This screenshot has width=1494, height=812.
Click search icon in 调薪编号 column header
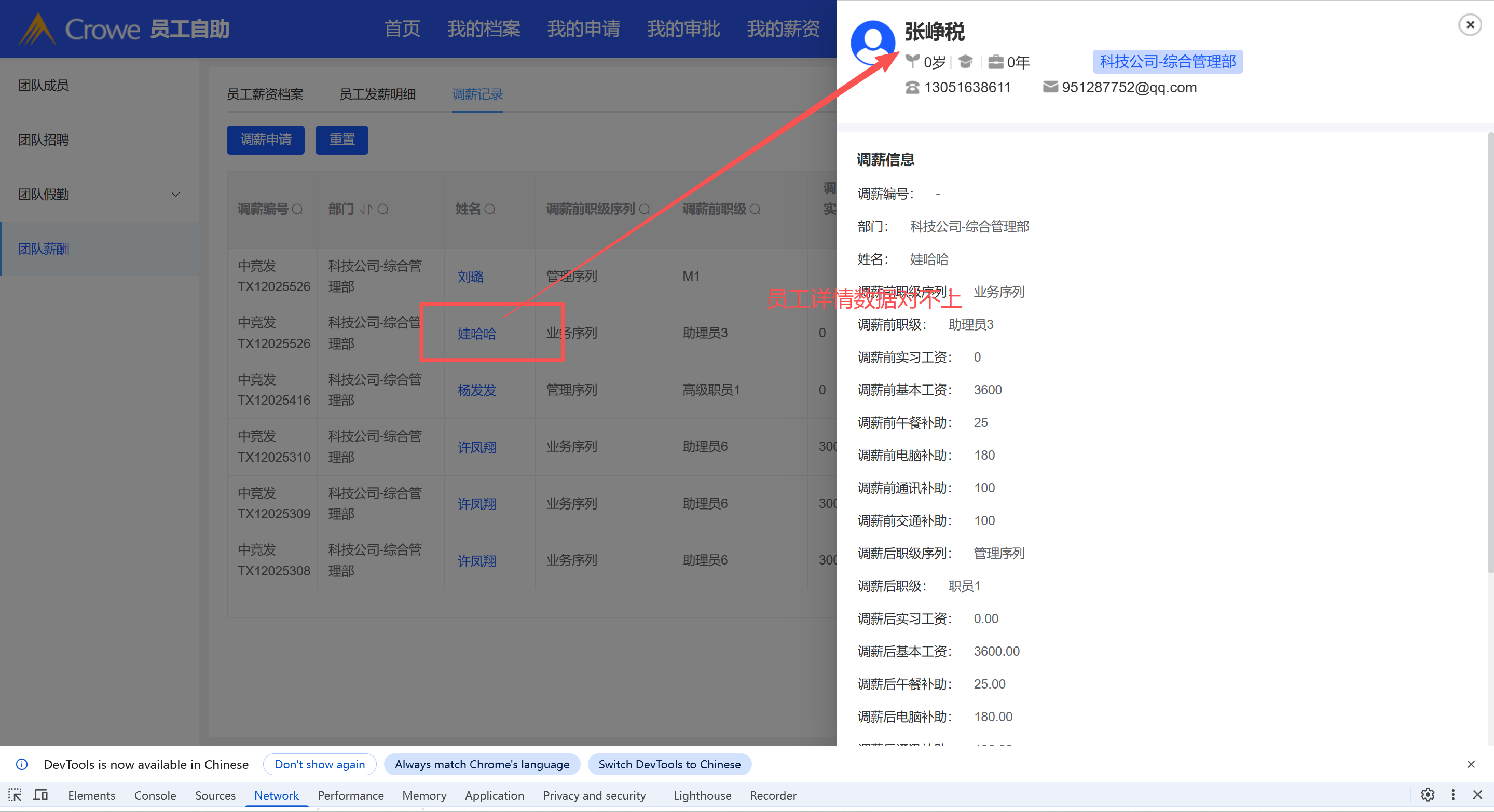click(297, 210)
